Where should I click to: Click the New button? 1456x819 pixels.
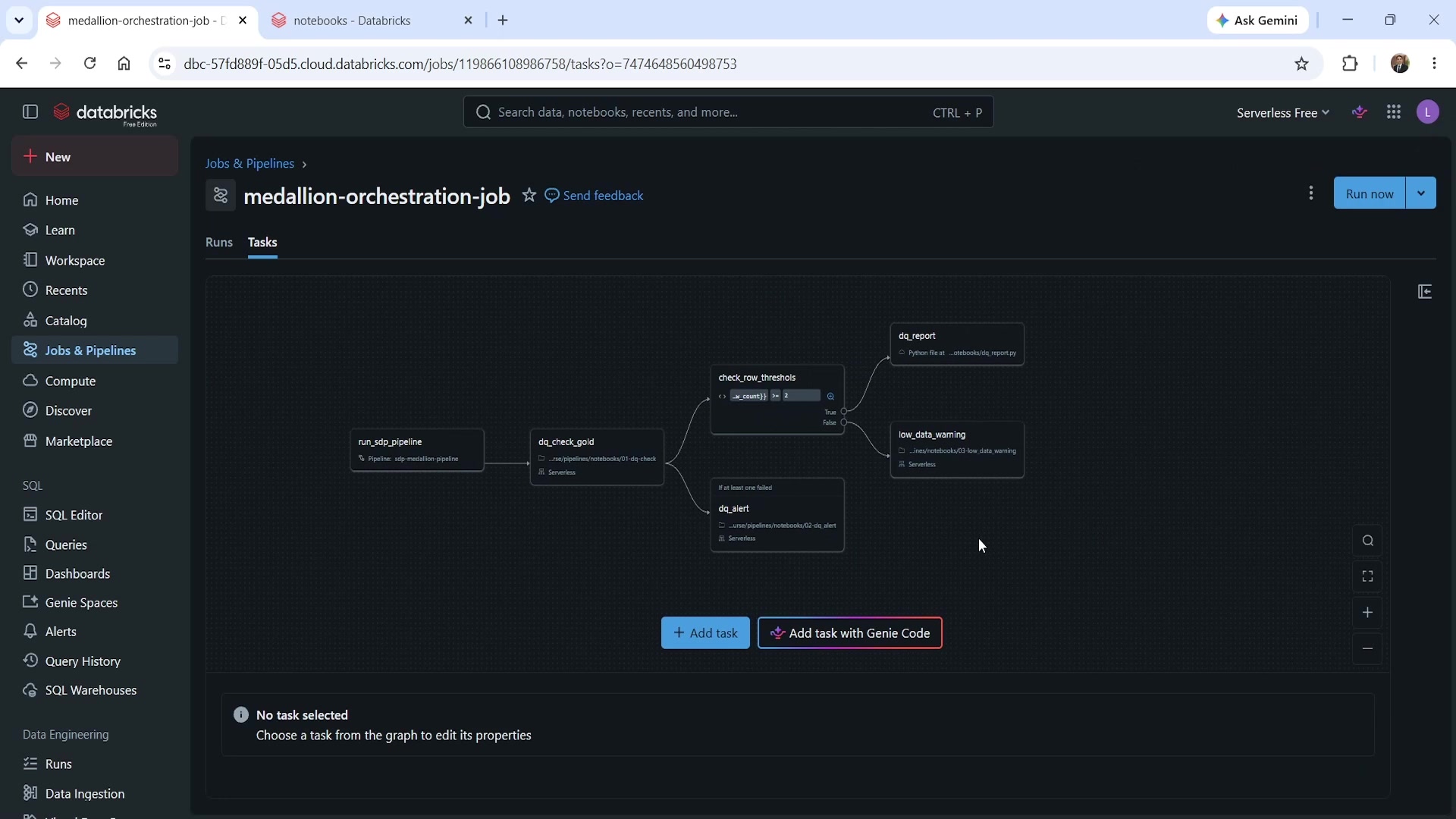point(95,157)
